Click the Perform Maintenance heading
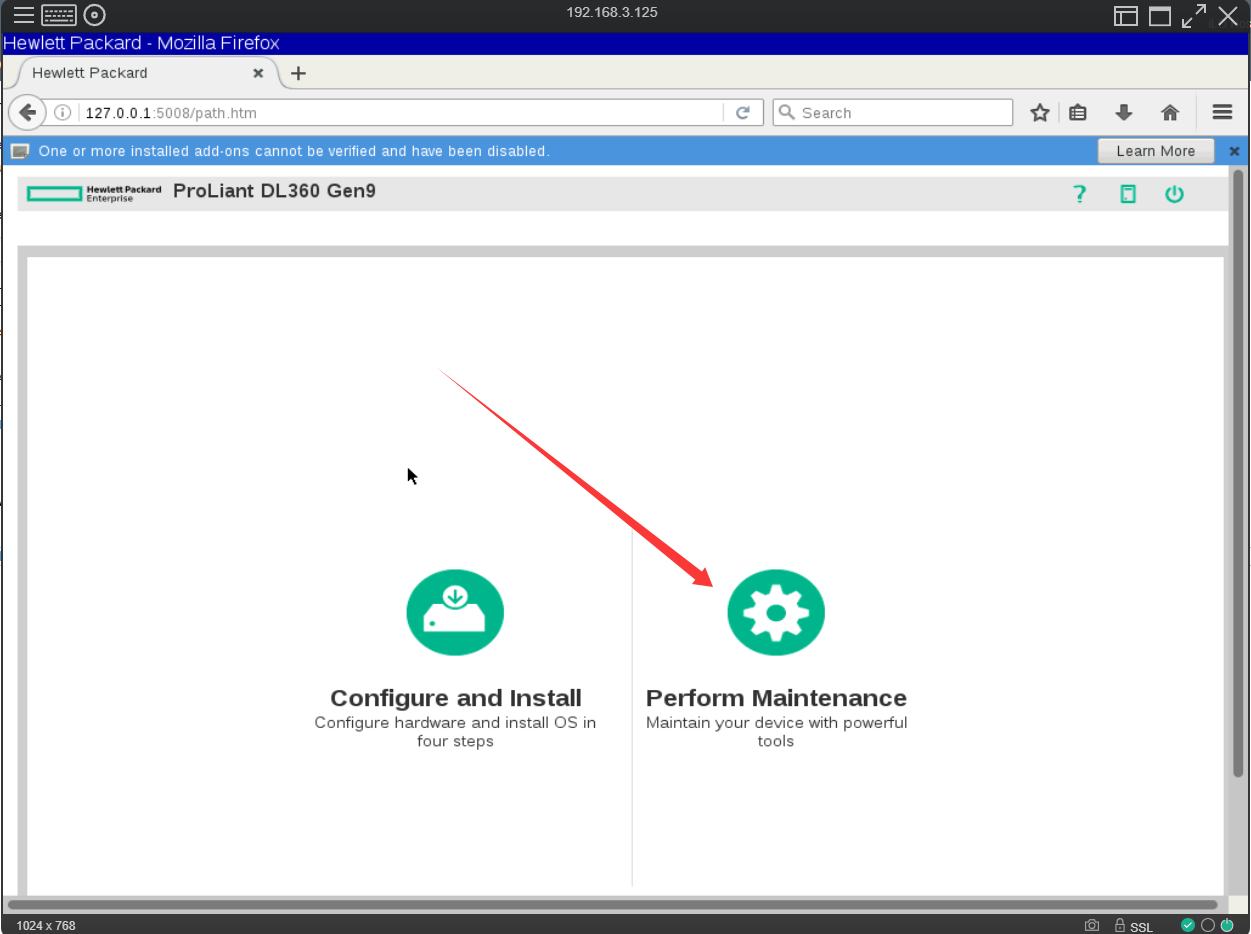The width and height of the screenshot is (1251, 934). click(776, 698)
